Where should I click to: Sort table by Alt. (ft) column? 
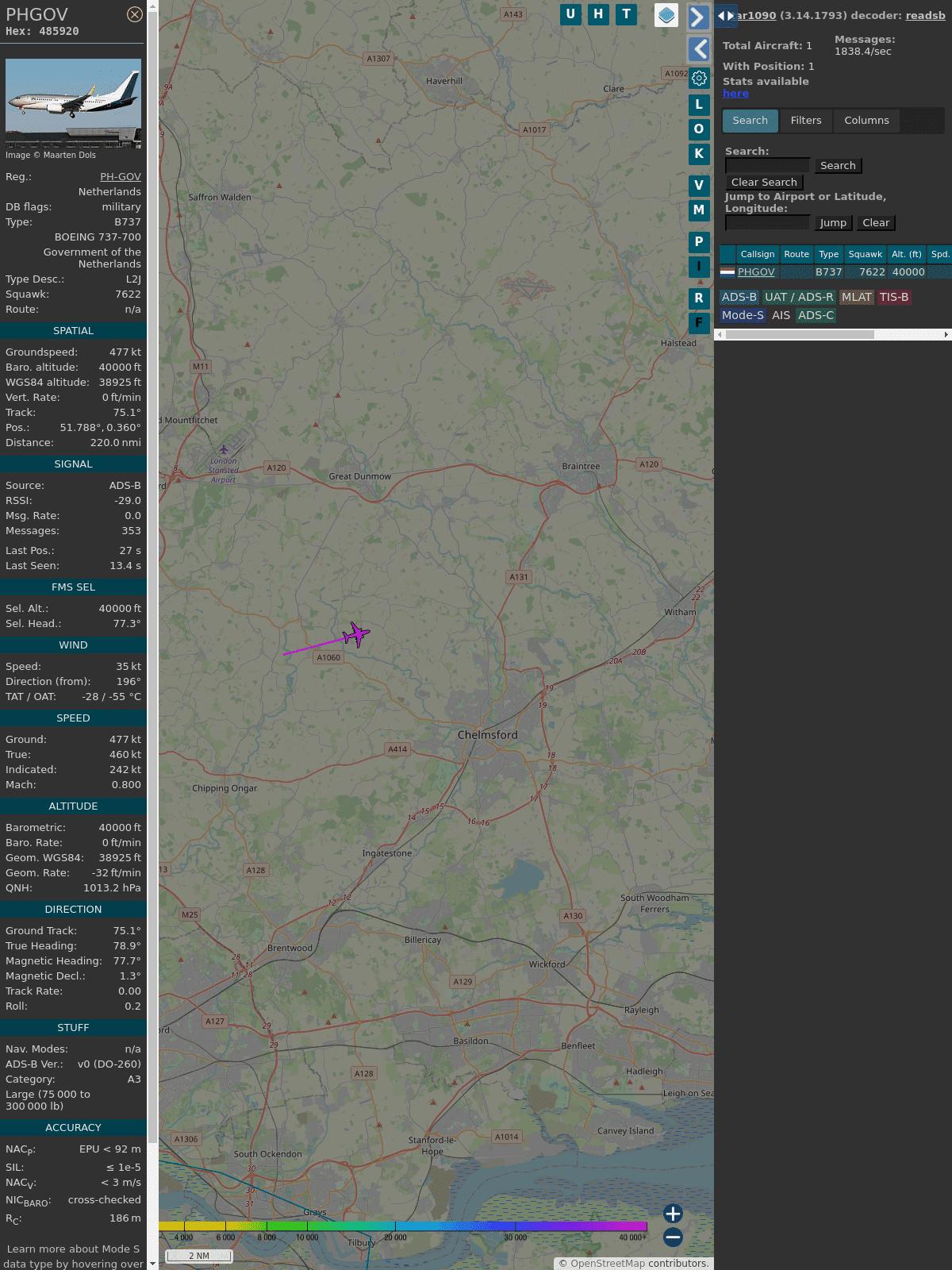(x=906, y=255)
